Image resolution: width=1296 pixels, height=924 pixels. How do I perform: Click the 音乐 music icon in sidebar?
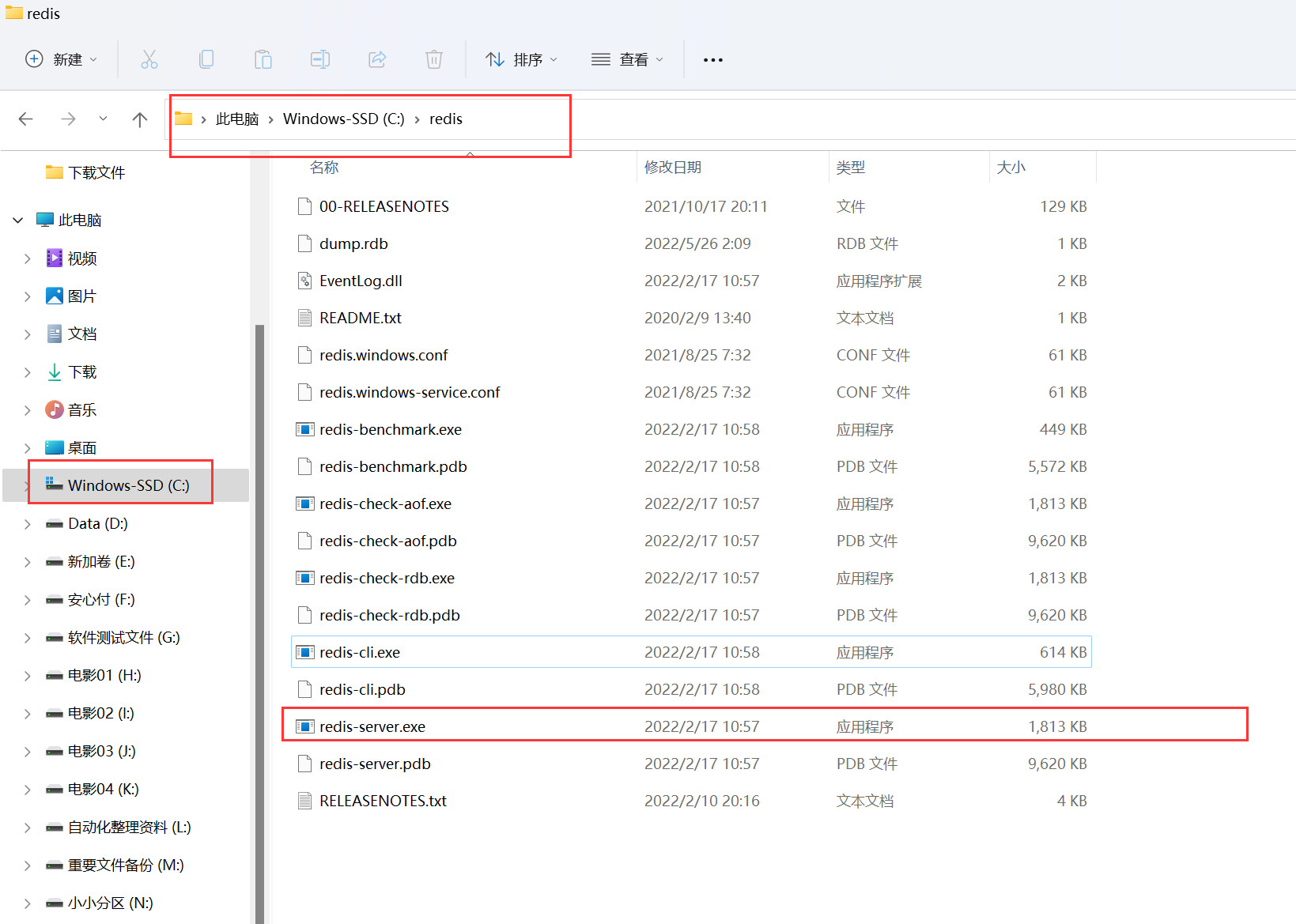55,409
